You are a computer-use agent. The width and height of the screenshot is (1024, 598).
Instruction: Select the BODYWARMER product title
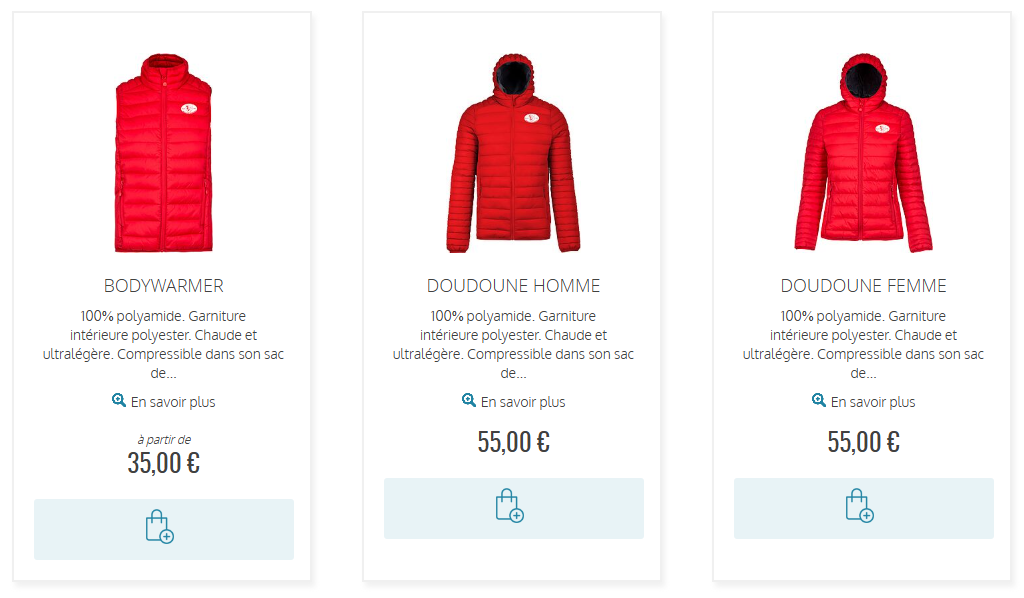pyautogui.click(x=164, y=286)
